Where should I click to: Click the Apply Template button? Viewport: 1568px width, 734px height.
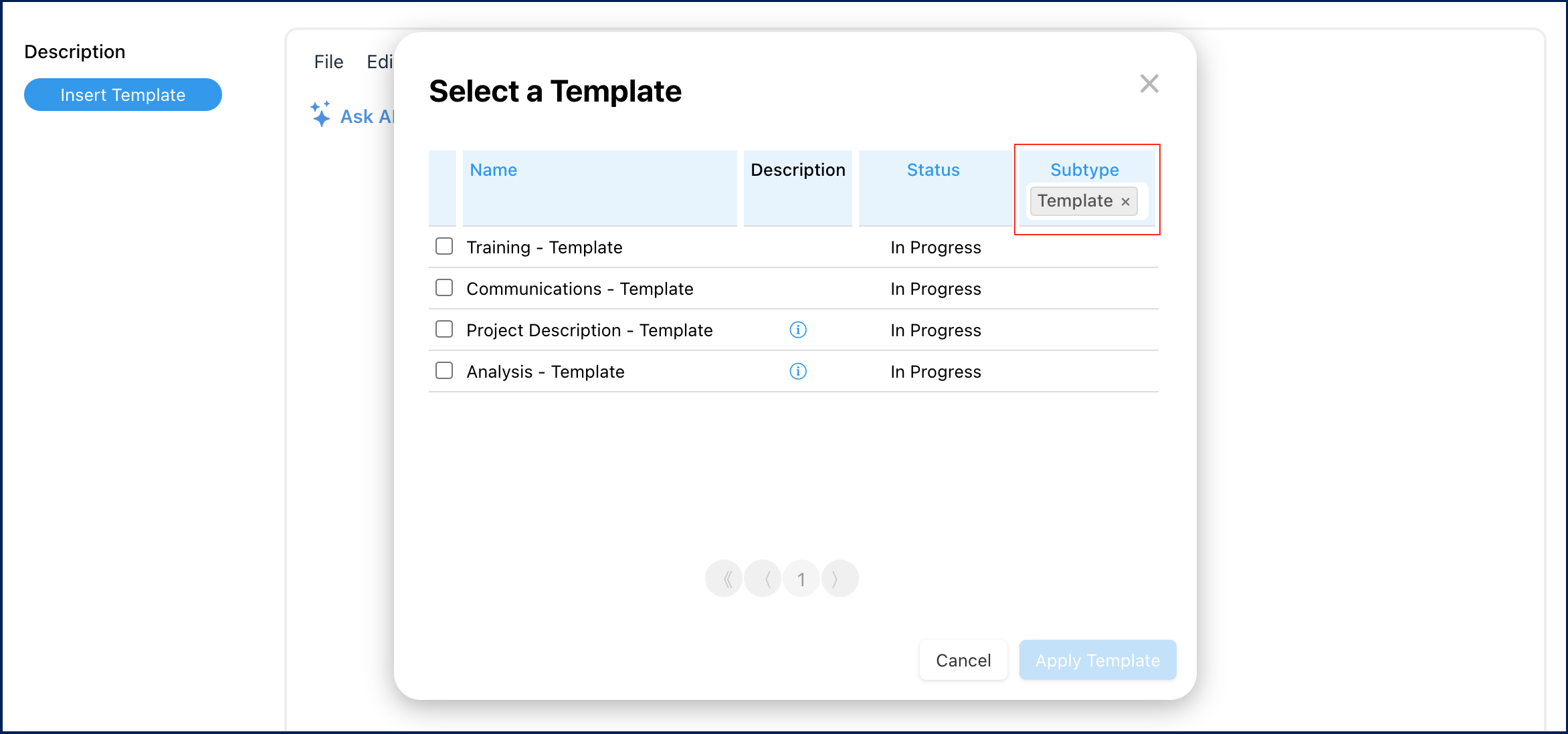(x=1097, y=660)
